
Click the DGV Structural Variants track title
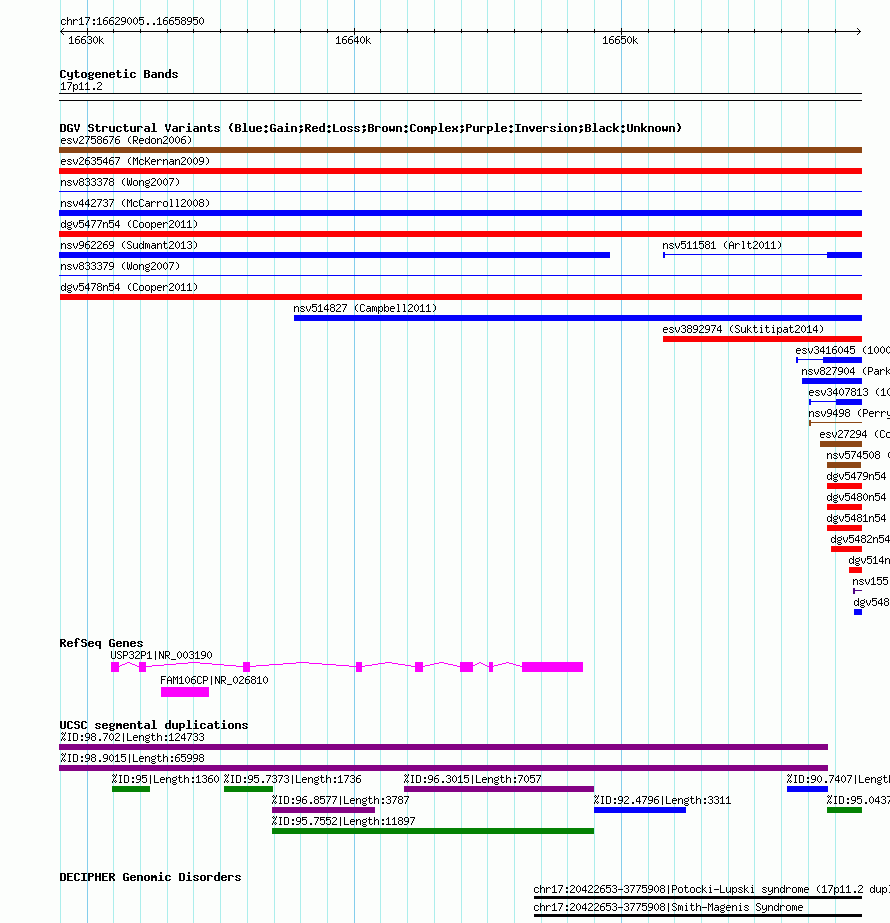click(370, 128)
